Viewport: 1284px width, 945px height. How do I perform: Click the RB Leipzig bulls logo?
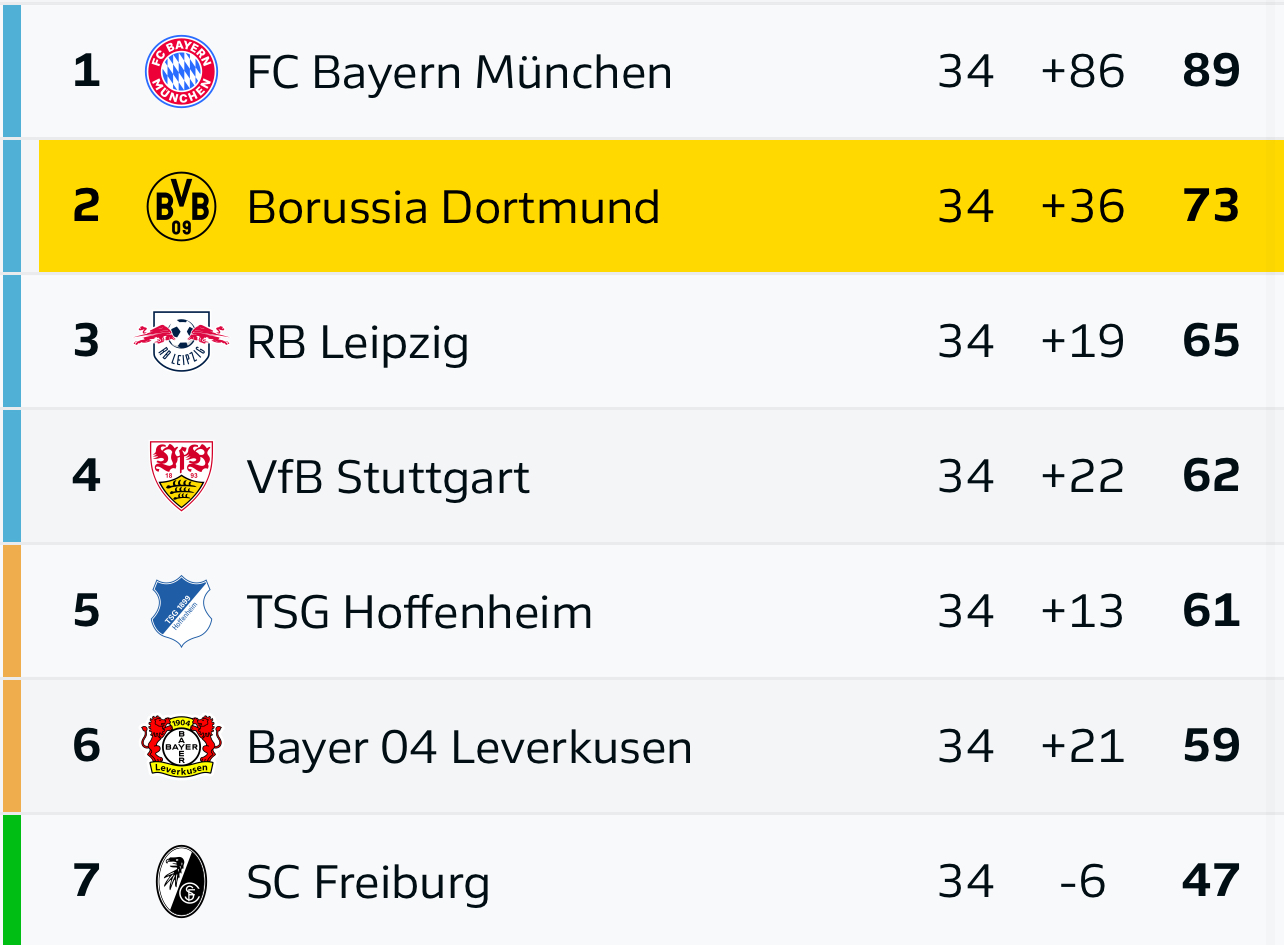click(x=181, y=341)
